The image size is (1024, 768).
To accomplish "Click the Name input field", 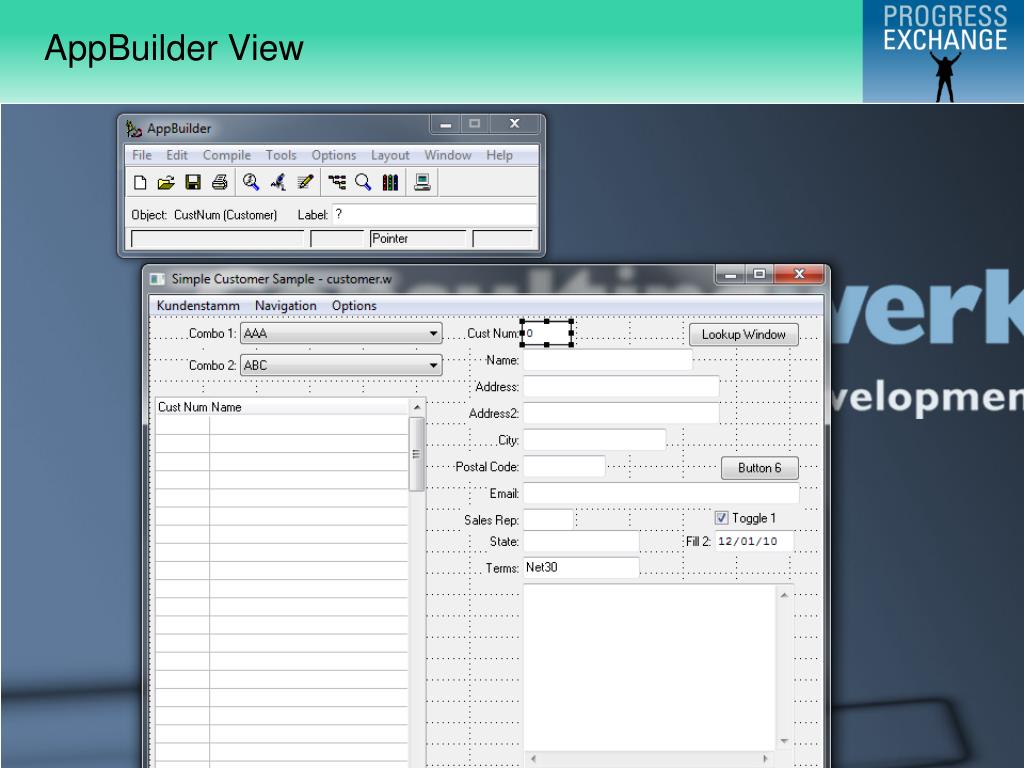I will 607,360.
